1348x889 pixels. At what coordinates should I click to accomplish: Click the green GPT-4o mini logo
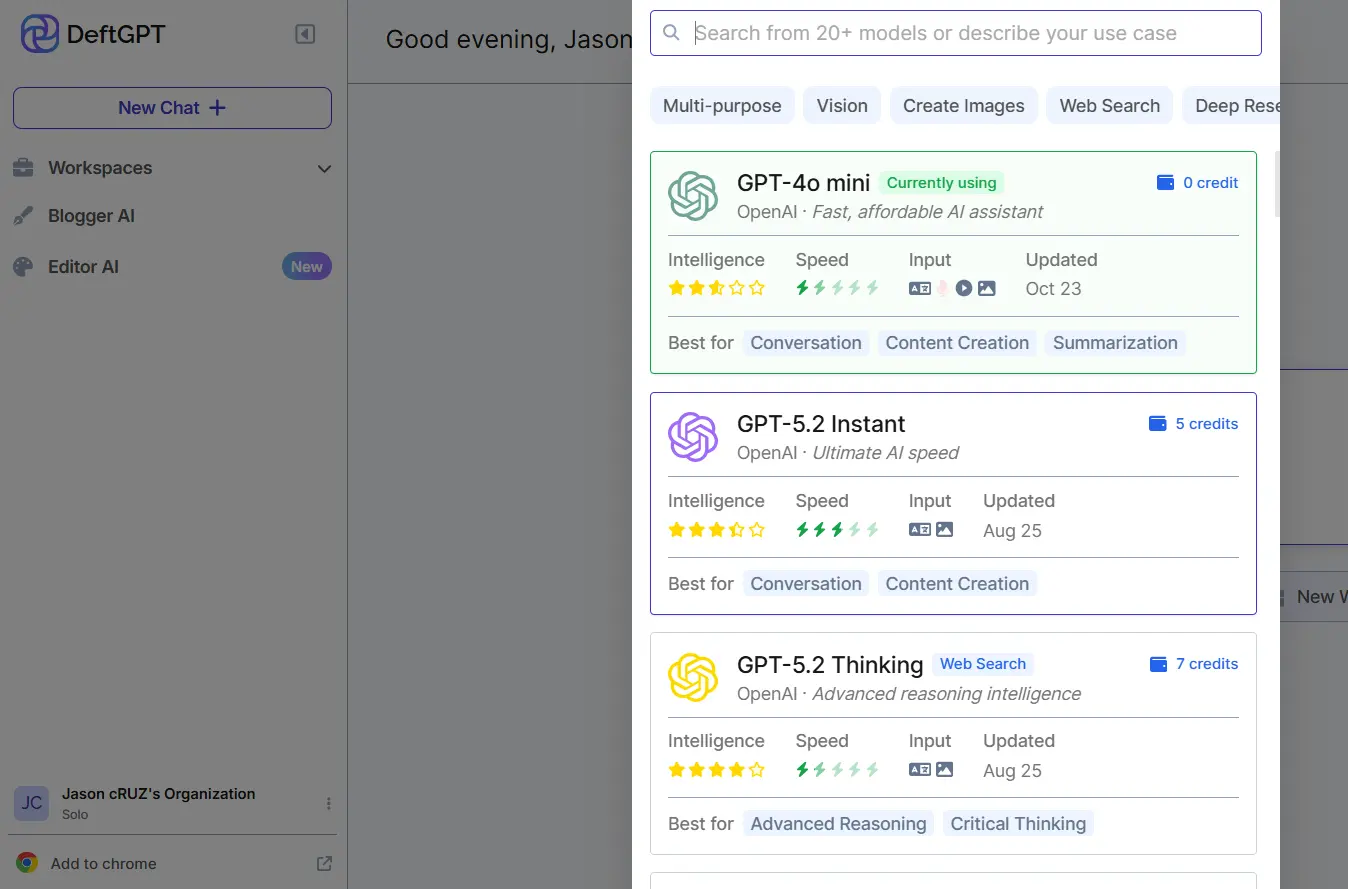point(693,196)
